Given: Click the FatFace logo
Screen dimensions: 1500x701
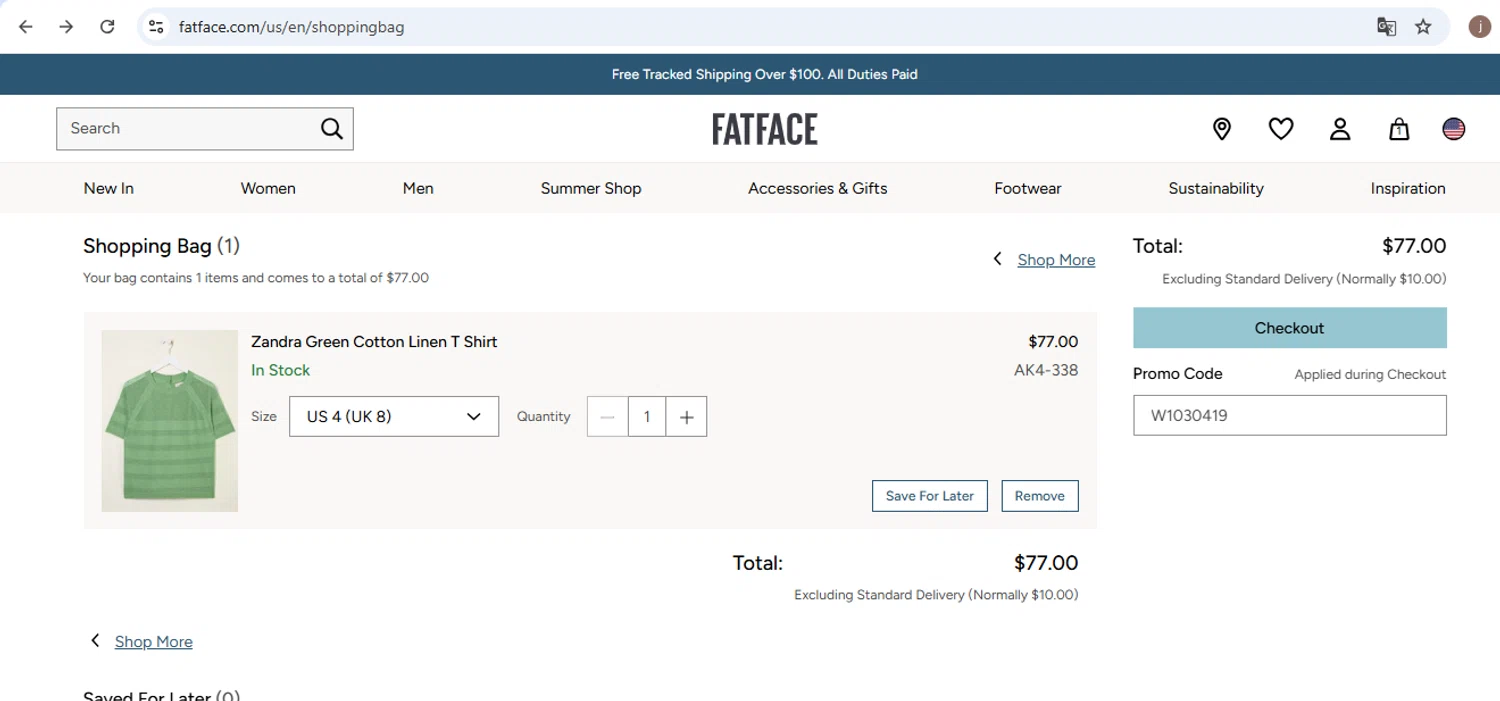Looking at the screenshot, I should pos(765,129).
